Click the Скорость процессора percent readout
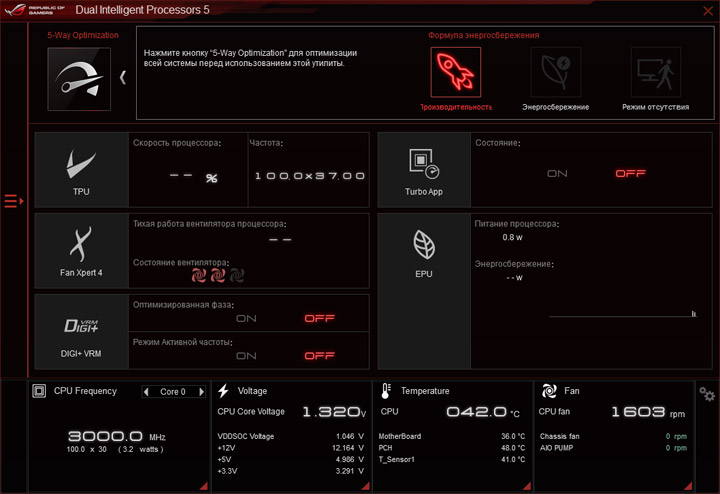 click(x=193, y=177)
